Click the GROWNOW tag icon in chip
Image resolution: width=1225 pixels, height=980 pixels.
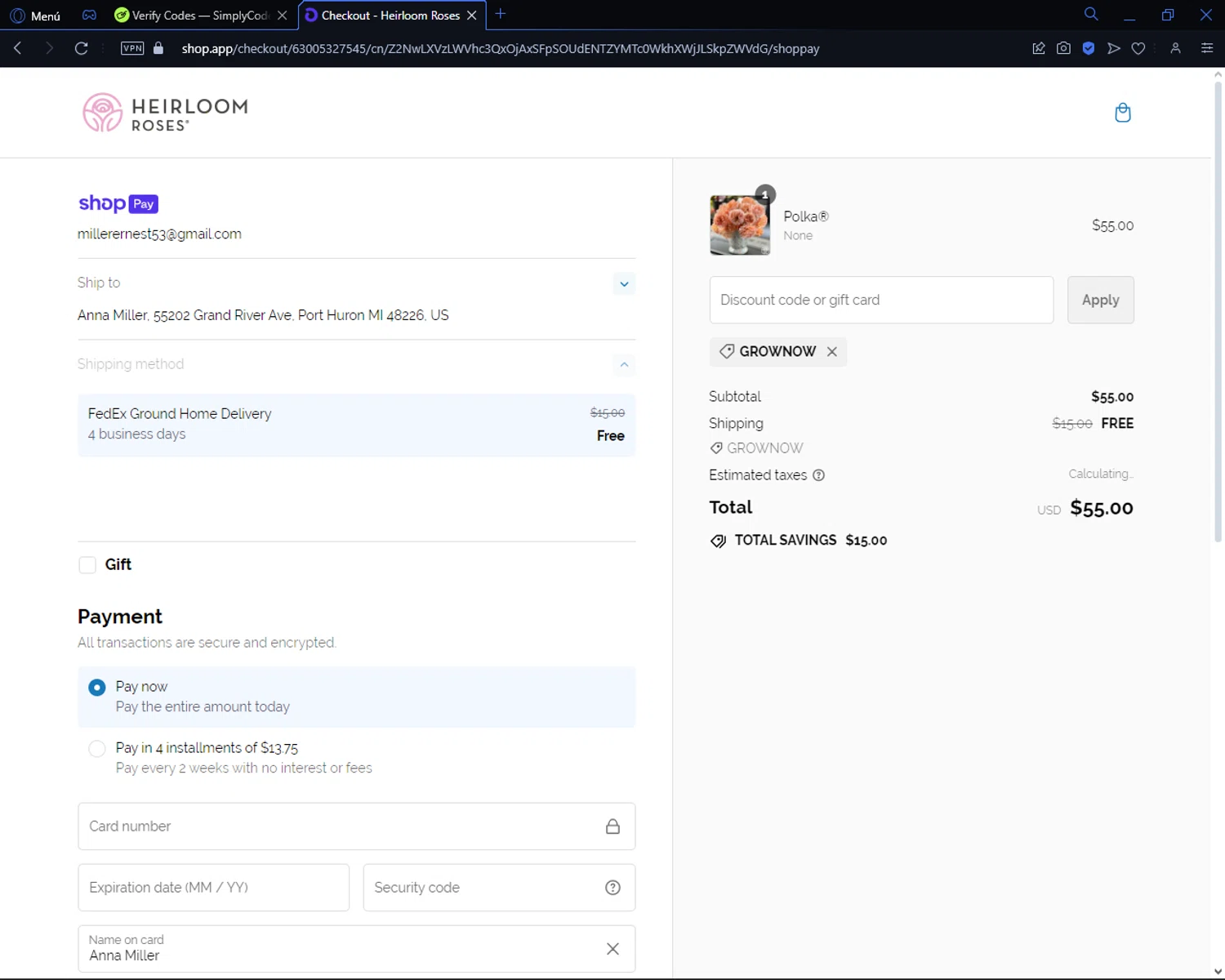[727, 351]
